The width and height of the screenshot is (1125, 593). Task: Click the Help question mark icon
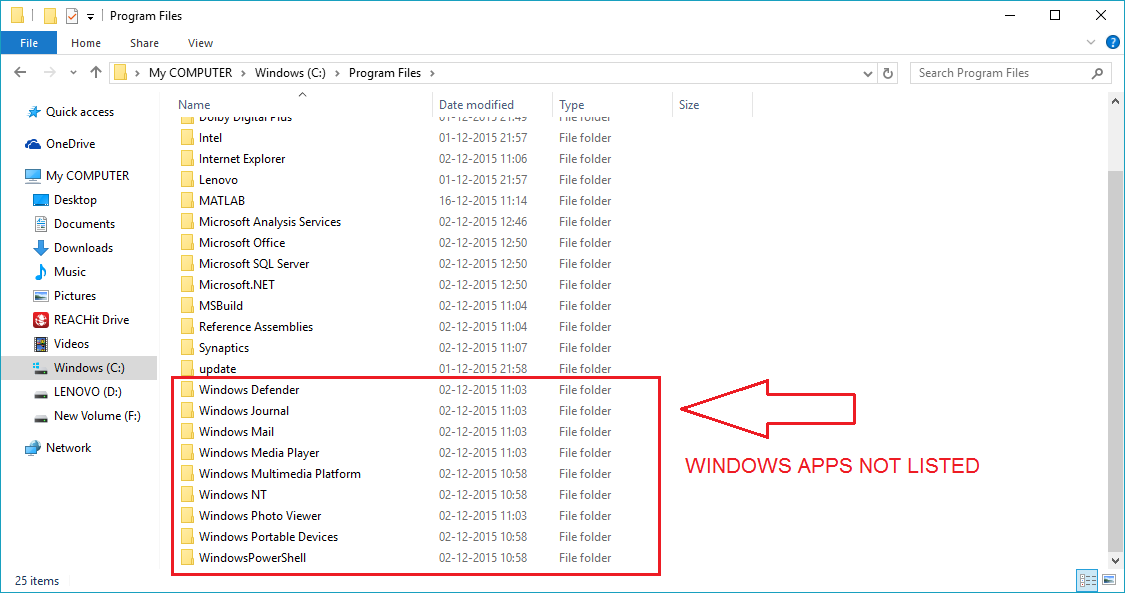pyautogui.click(x=1113, y=43)
